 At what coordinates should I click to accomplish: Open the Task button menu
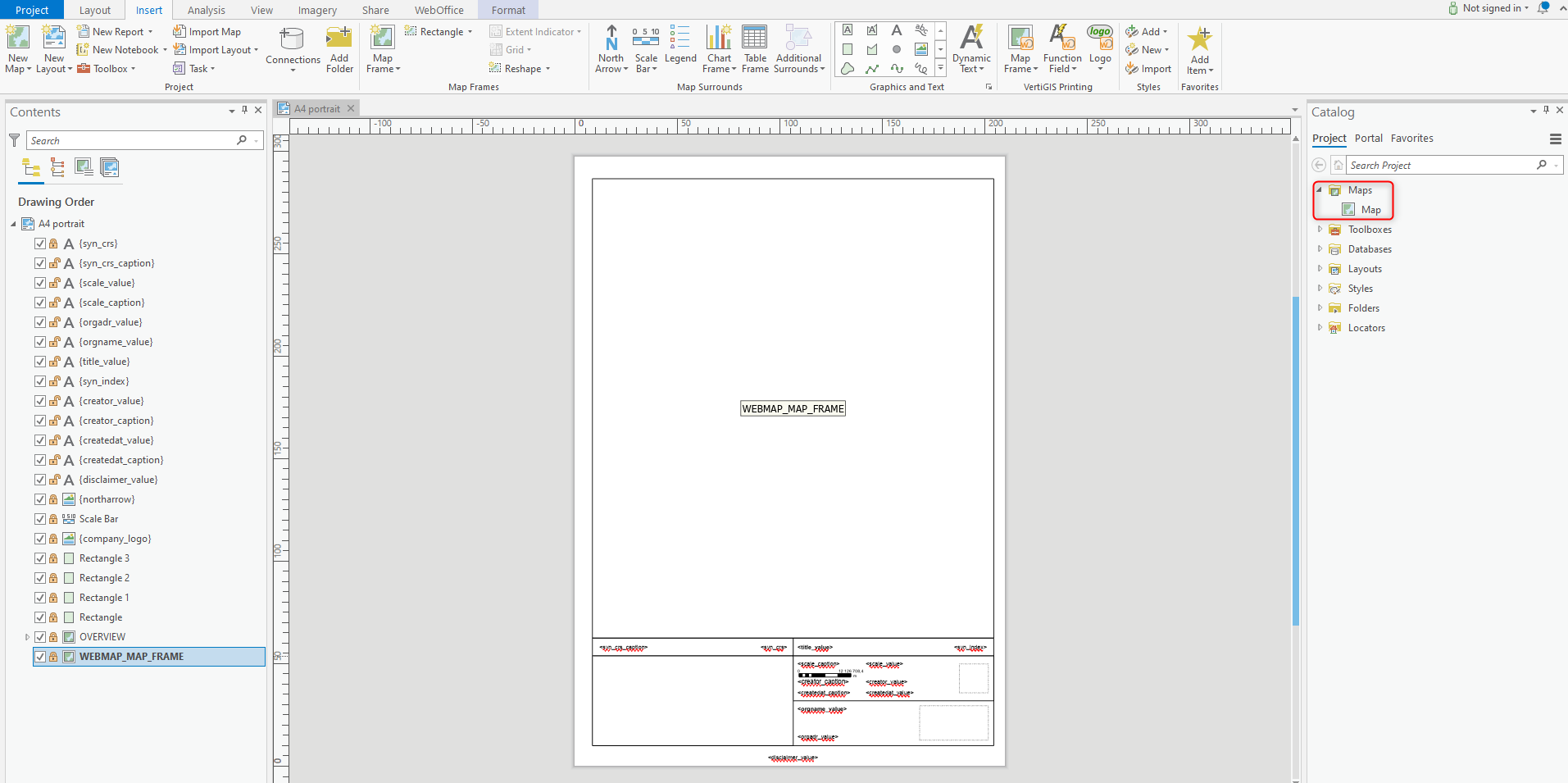tap(193, 69)
